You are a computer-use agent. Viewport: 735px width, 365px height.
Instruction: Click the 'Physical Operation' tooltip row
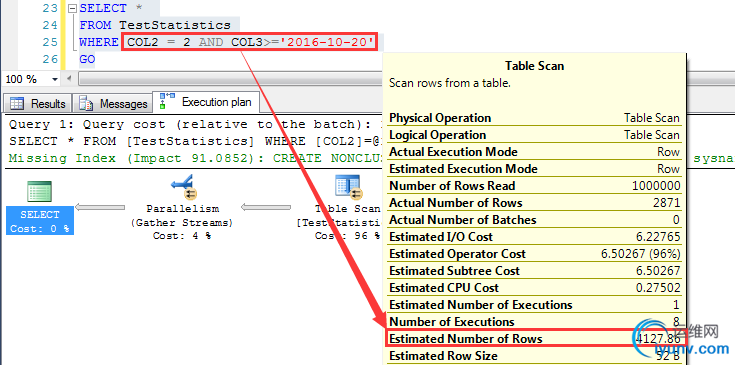(x=534, y=118)
